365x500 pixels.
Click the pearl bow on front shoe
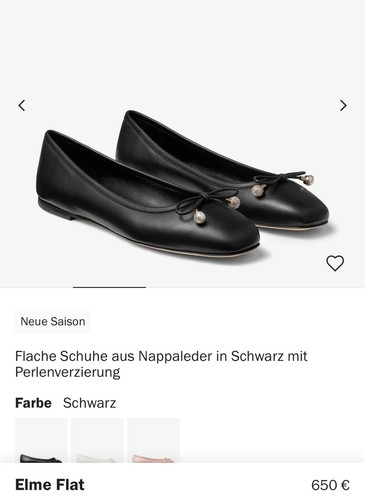(x=208, y=204)
